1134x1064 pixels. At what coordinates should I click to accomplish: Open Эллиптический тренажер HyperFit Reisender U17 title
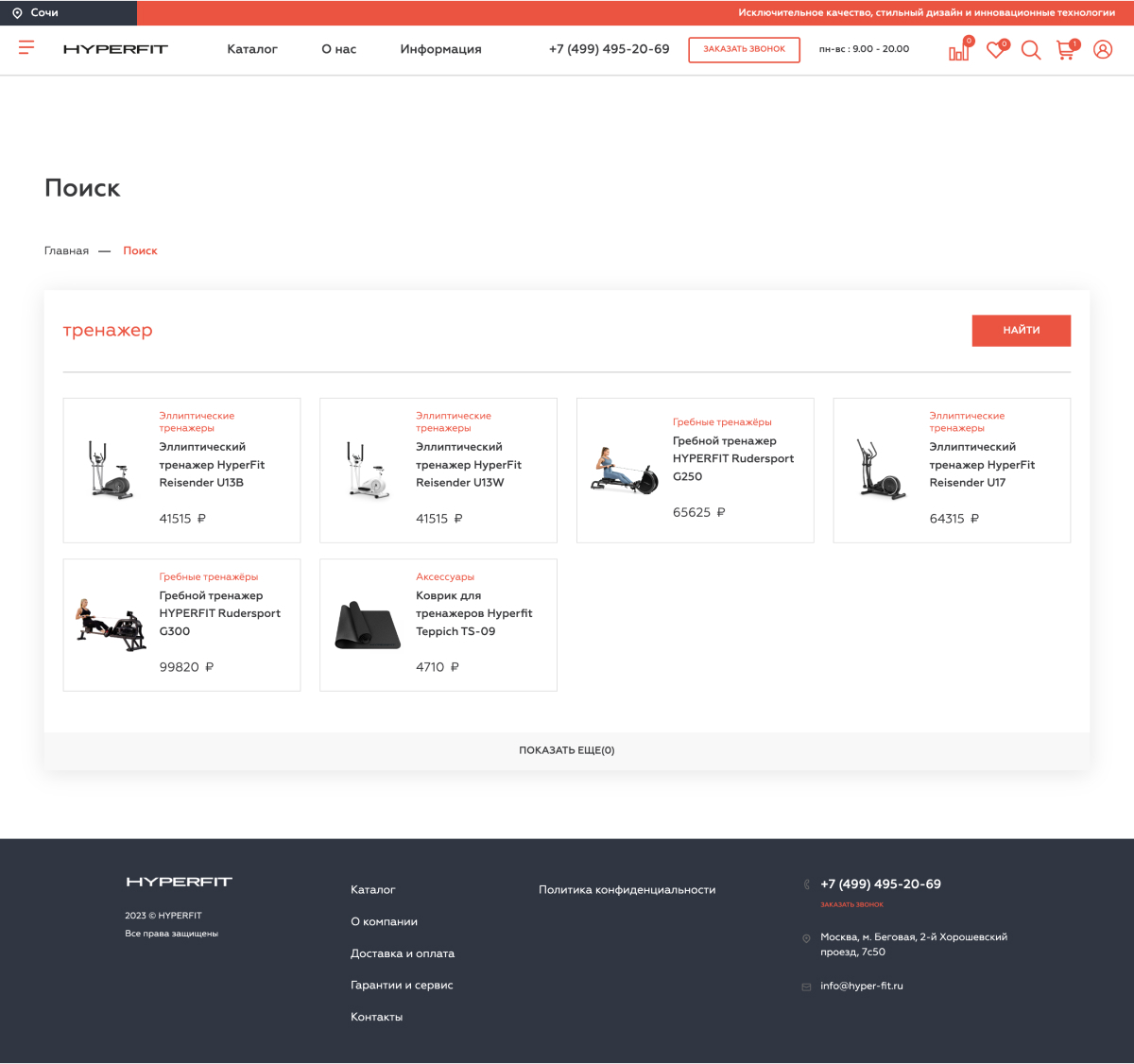(982, 465)
